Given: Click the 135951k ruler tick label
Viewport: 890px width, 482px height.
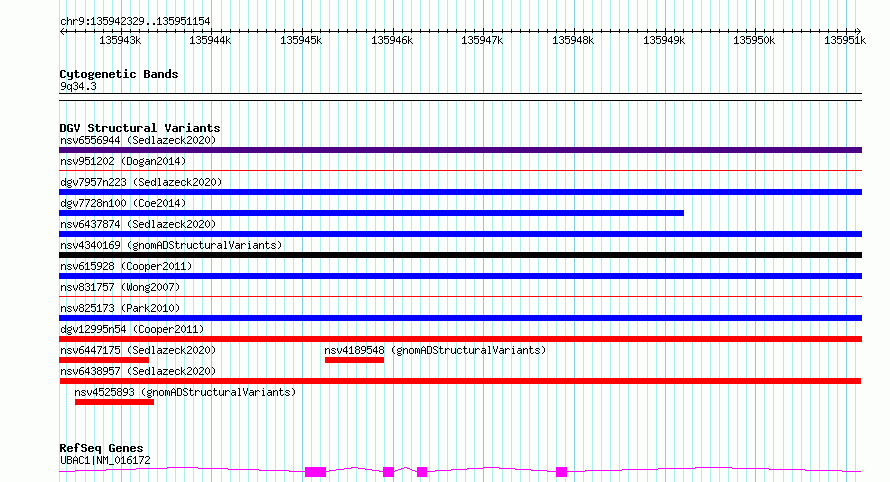Looking at the screenshot, I should (x=845, y=40).
